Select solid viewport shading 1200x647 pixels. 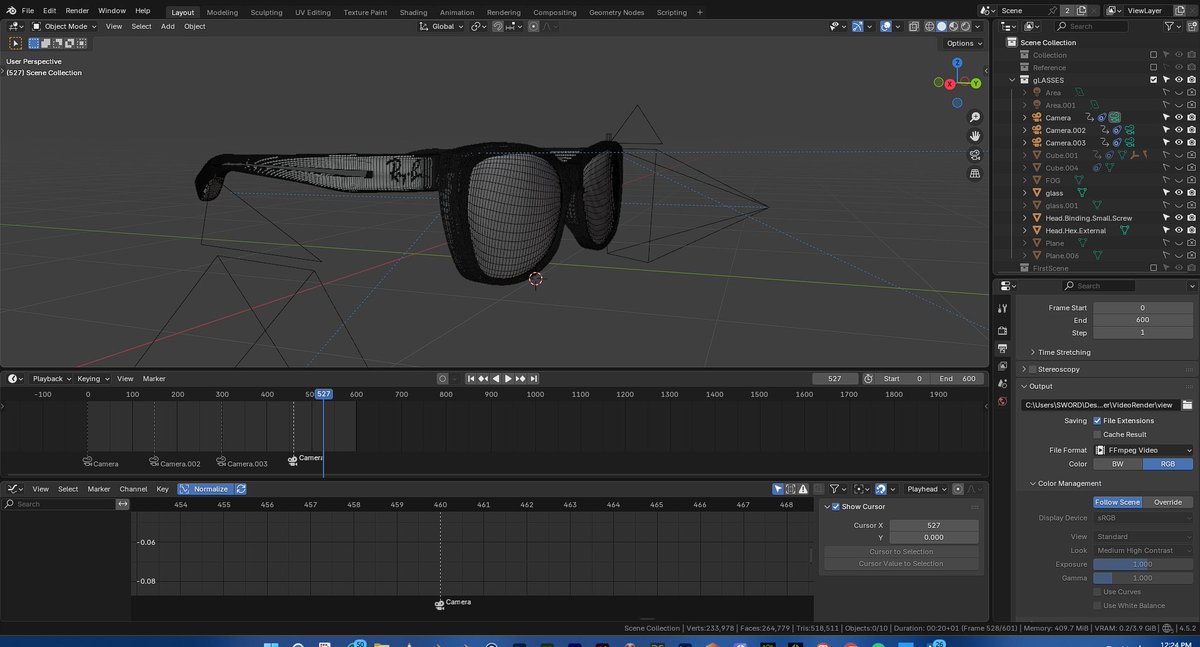pyautogui.click(x=941, y=26)
